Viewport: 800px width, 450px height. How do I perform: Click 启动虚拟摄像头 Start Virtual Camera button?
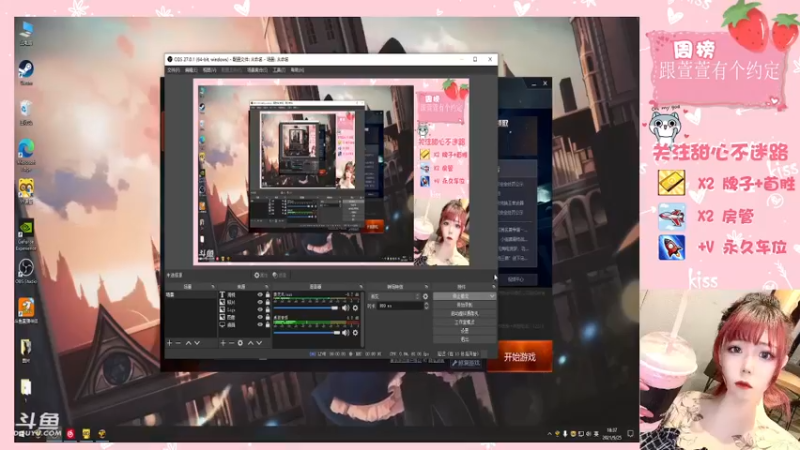pos(464,313)
